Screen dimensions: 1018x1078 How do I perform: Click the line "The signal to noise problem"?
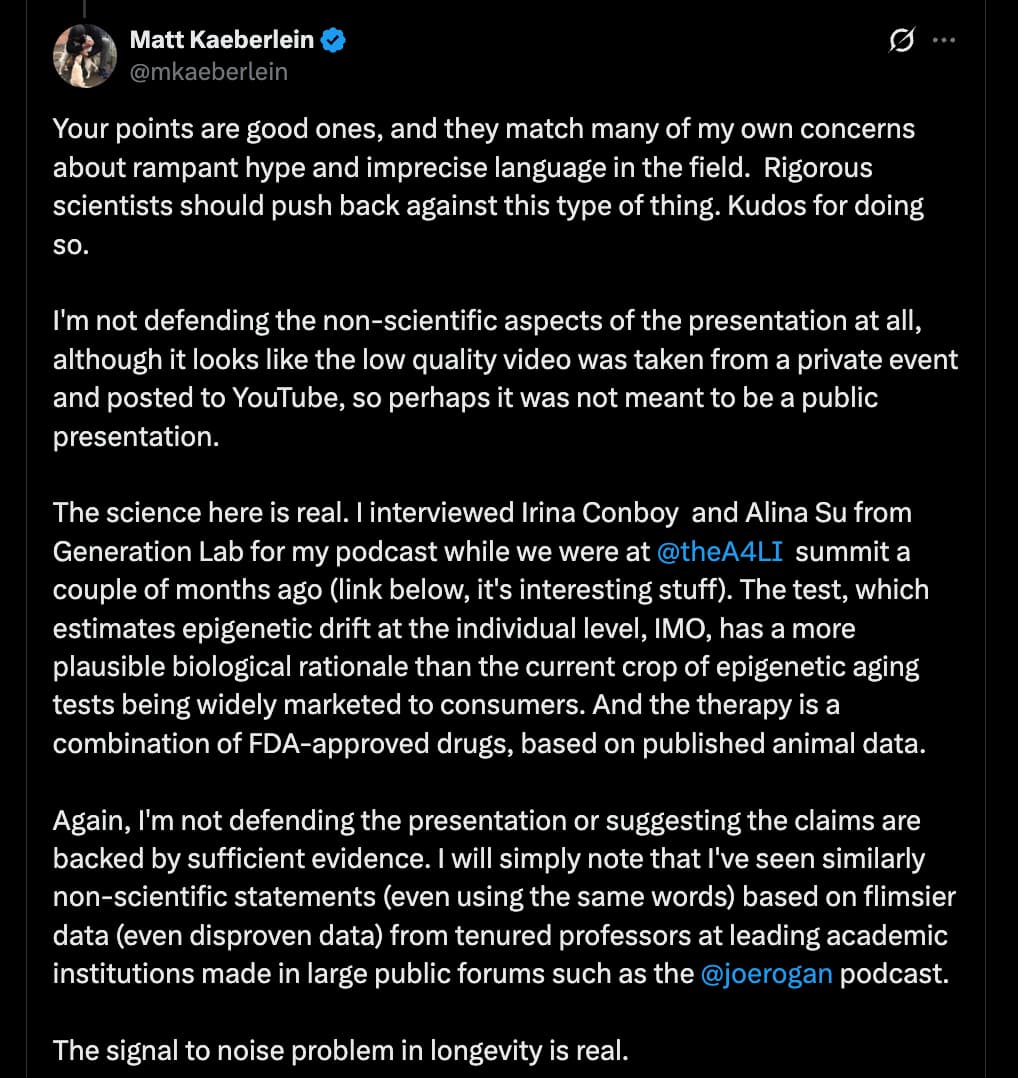341,1050
